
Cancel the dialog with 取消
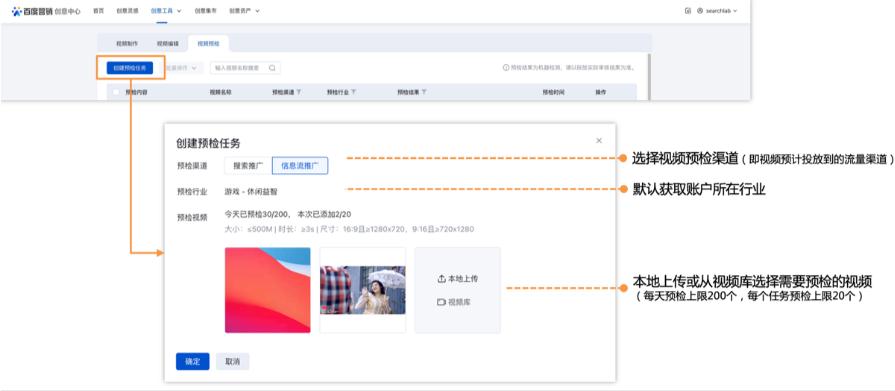click(232, 361)
